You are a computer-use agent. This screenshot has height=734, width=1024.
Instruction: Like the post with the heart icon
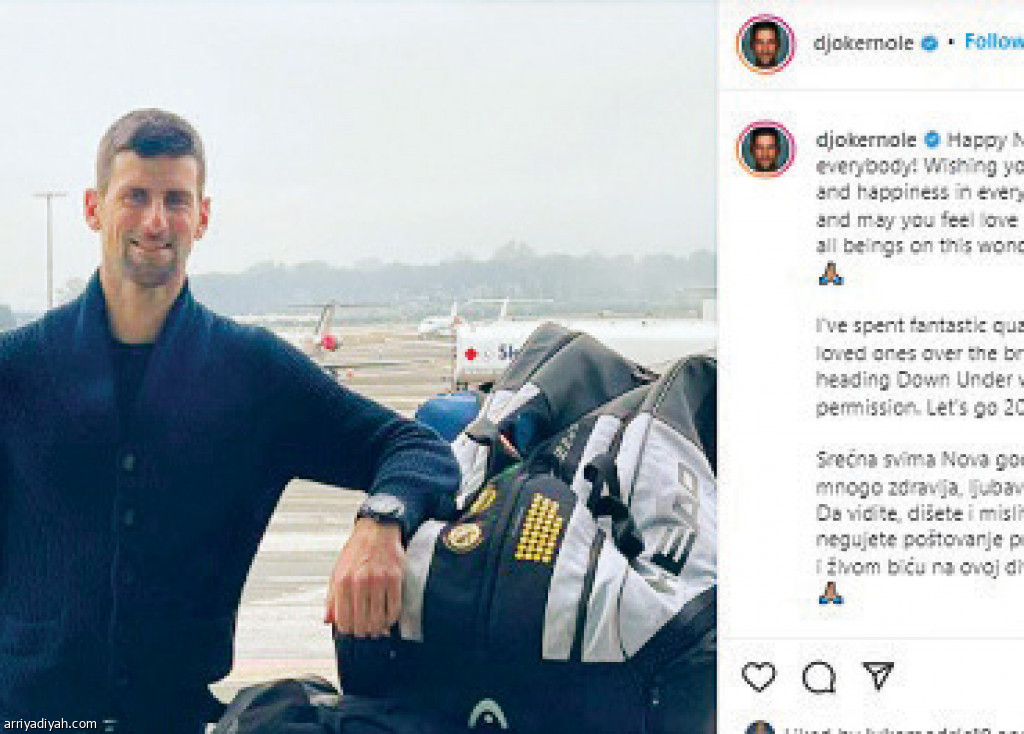(x=758, y=677)
